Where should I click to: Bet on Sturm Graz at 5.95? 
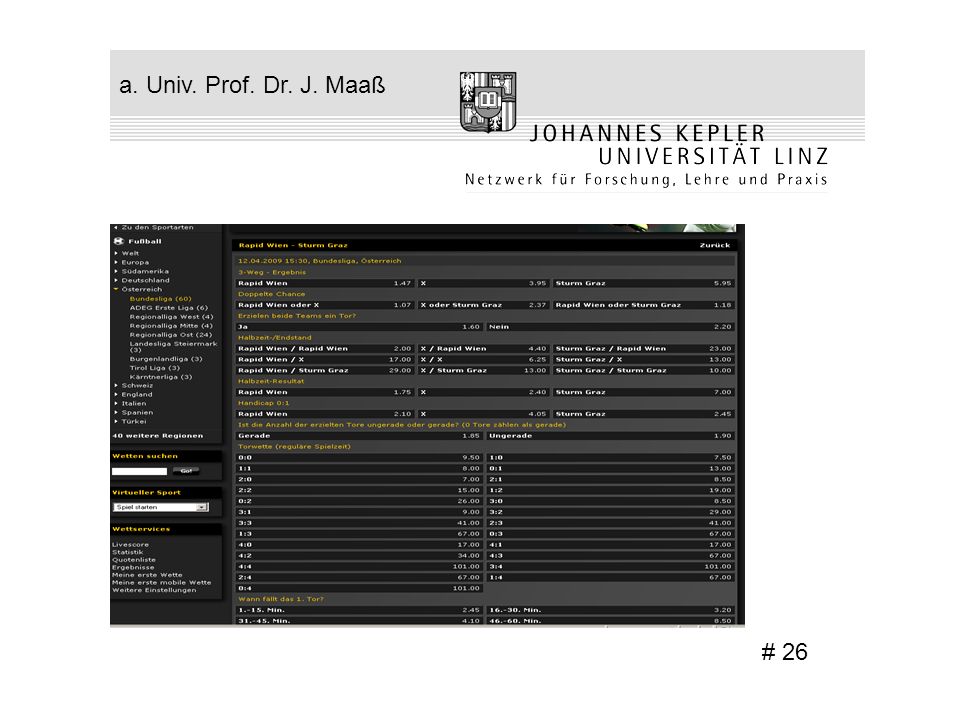pos(643,283)
